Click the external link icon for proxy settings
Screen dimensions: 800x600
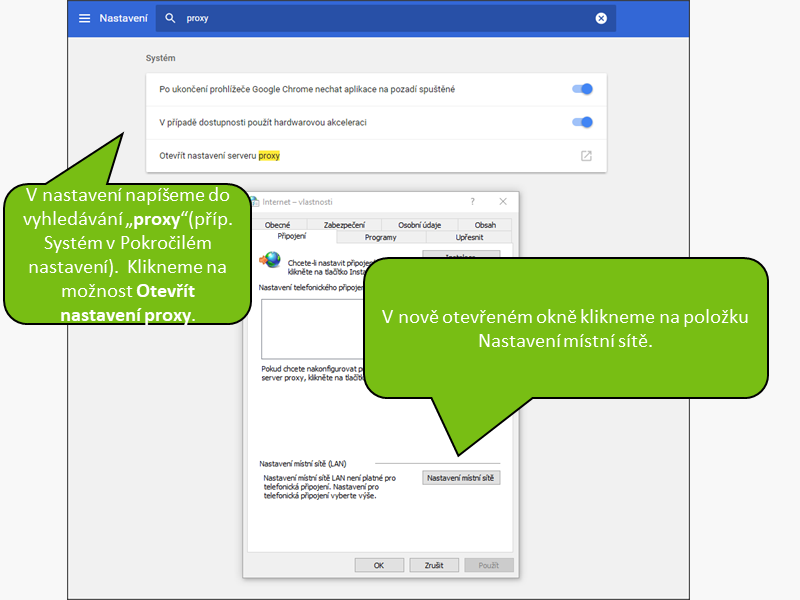coord(586,156)
